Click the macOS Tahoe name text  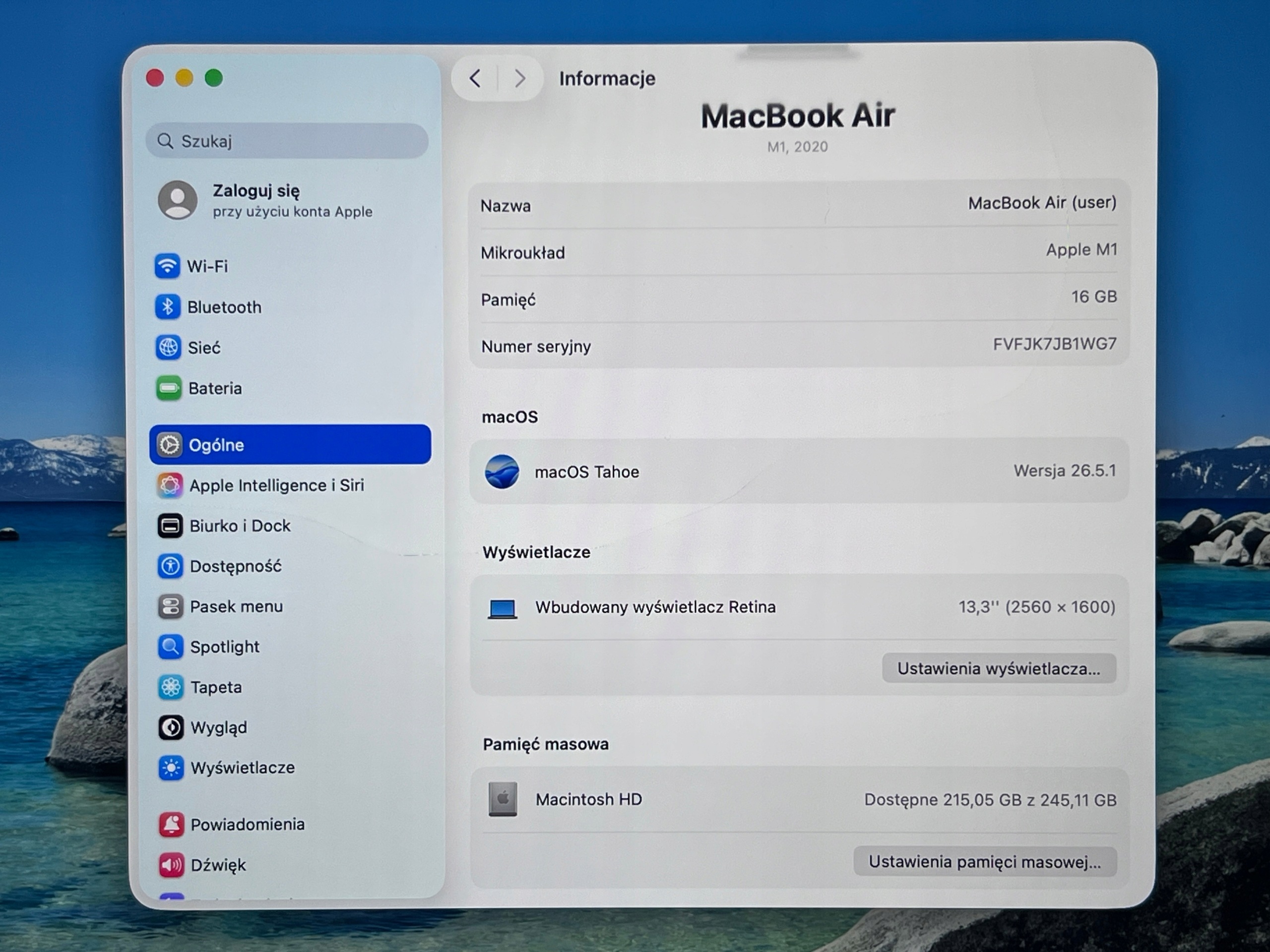coord(587,472)
